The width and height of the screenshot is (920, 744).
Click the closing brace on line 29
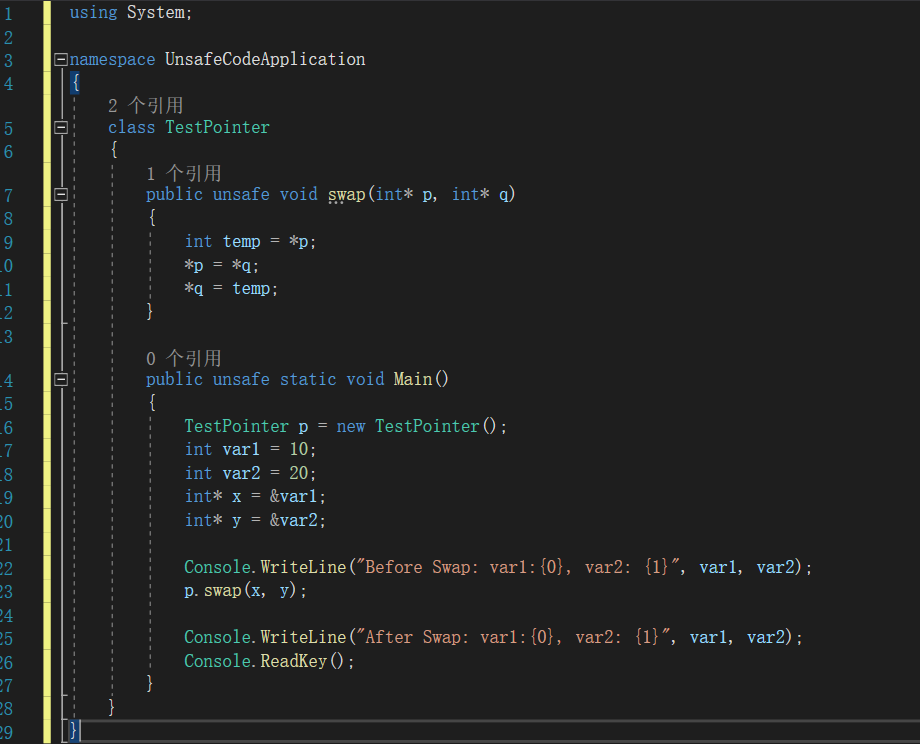(x=74, y=730)
